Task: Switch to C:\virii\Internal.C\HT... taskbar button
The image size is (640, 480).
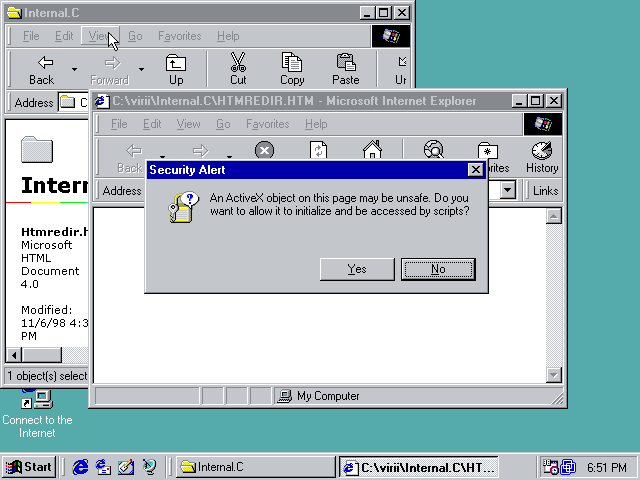Action: (x=418, y=467)
